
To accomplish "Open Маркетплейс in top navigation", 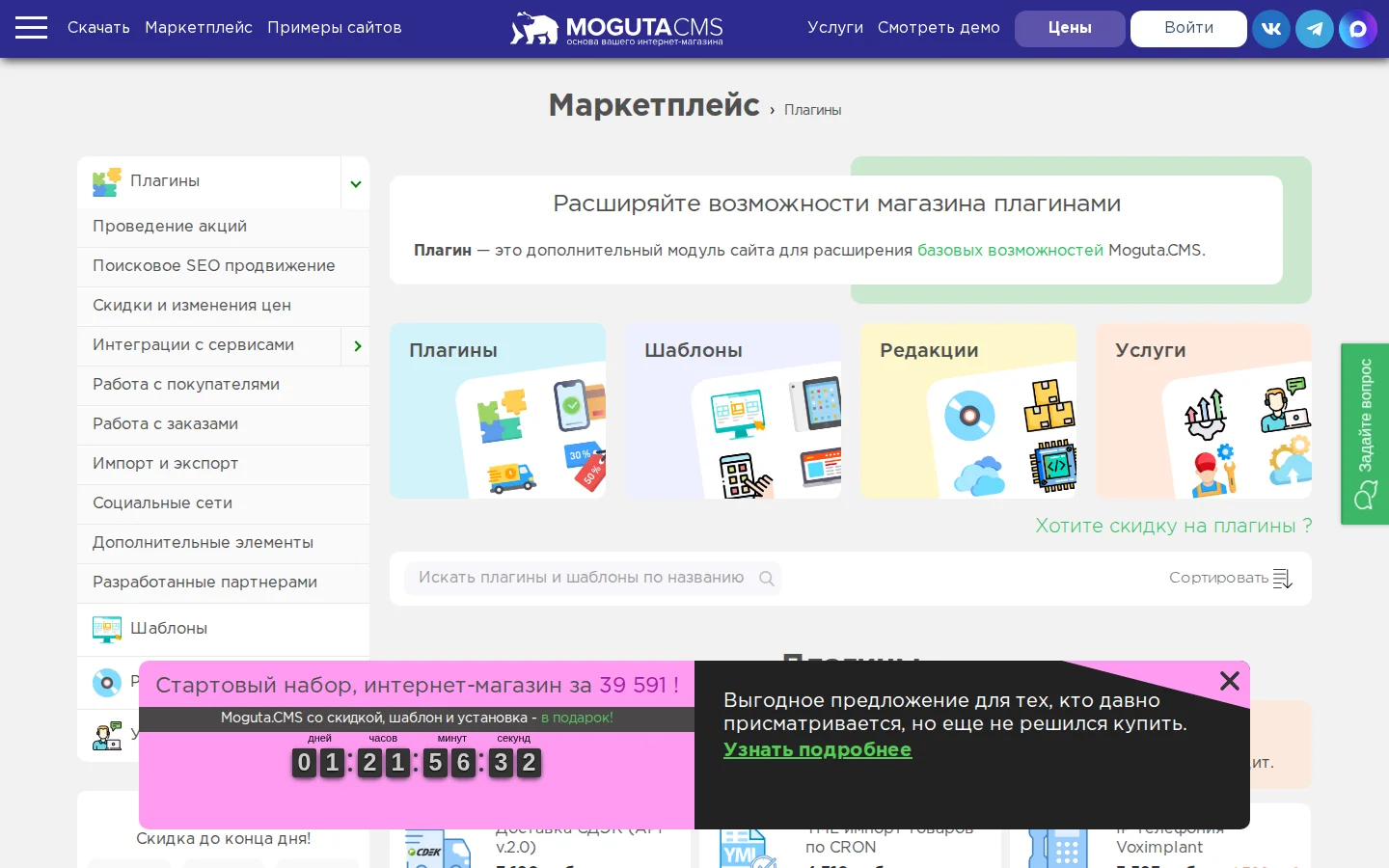I will (199, 28).
